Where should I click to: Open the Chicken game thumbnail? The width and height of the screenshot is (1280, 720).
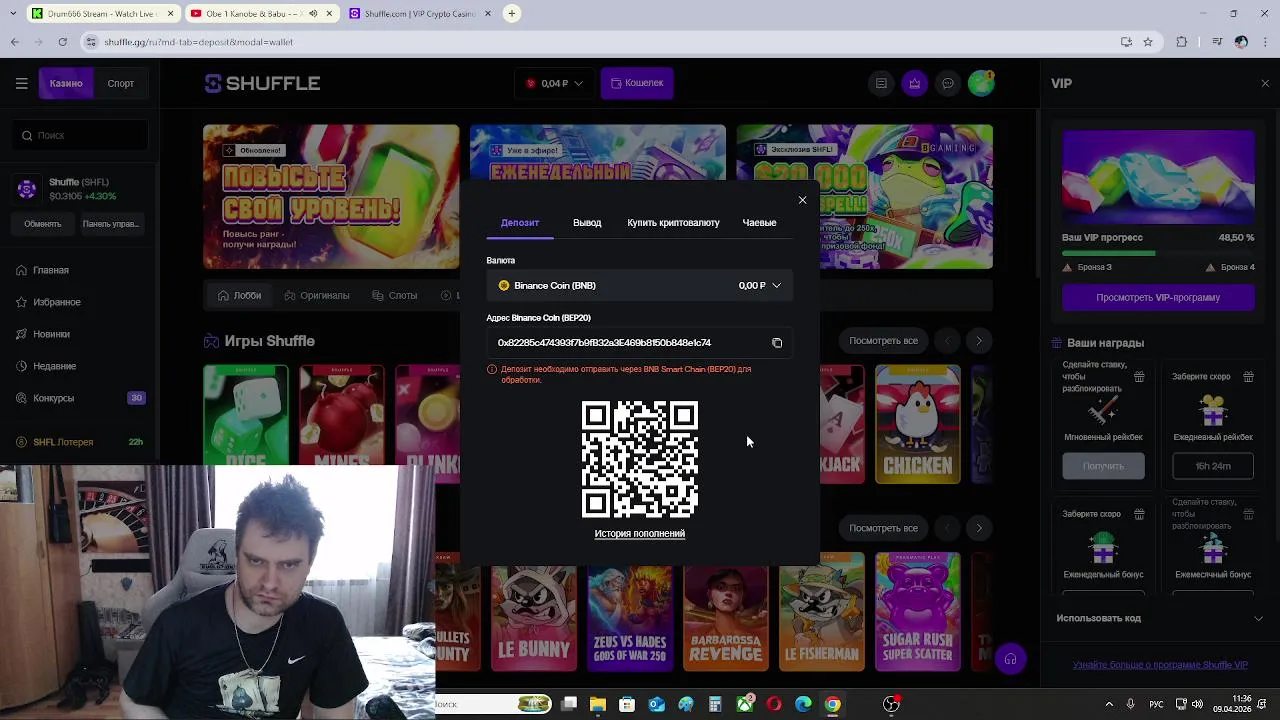pyautogui.click(x=918, y=424)
